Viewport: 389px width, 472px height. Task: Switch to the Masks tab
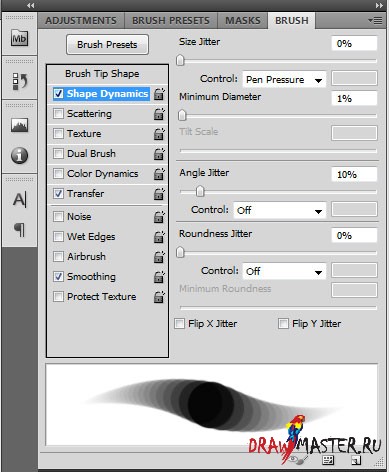coord(243,21)
